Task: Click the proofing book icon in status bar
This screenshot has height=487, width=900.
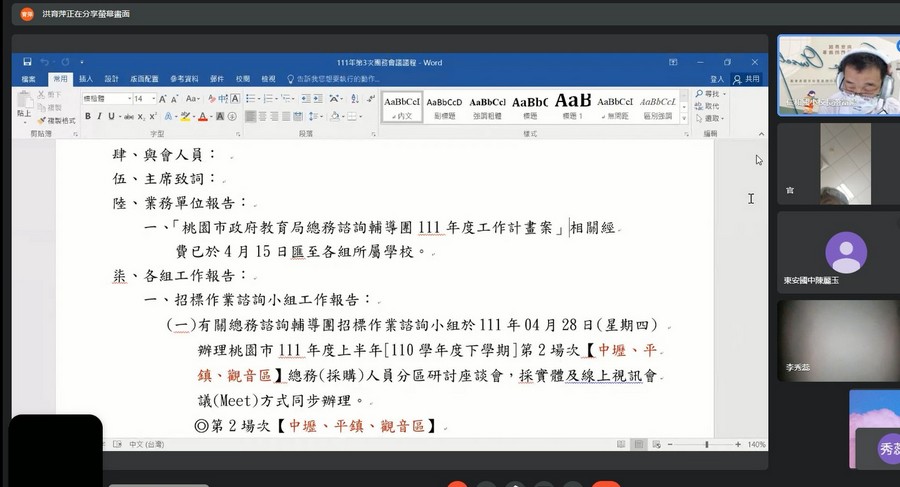Action: pyautogui.click(x=117, y=444)
